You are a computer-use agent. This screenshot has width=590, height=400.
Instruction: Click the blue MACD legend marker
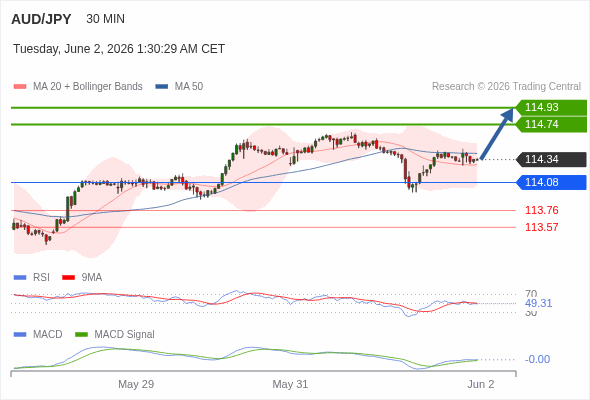pos(20,335)
